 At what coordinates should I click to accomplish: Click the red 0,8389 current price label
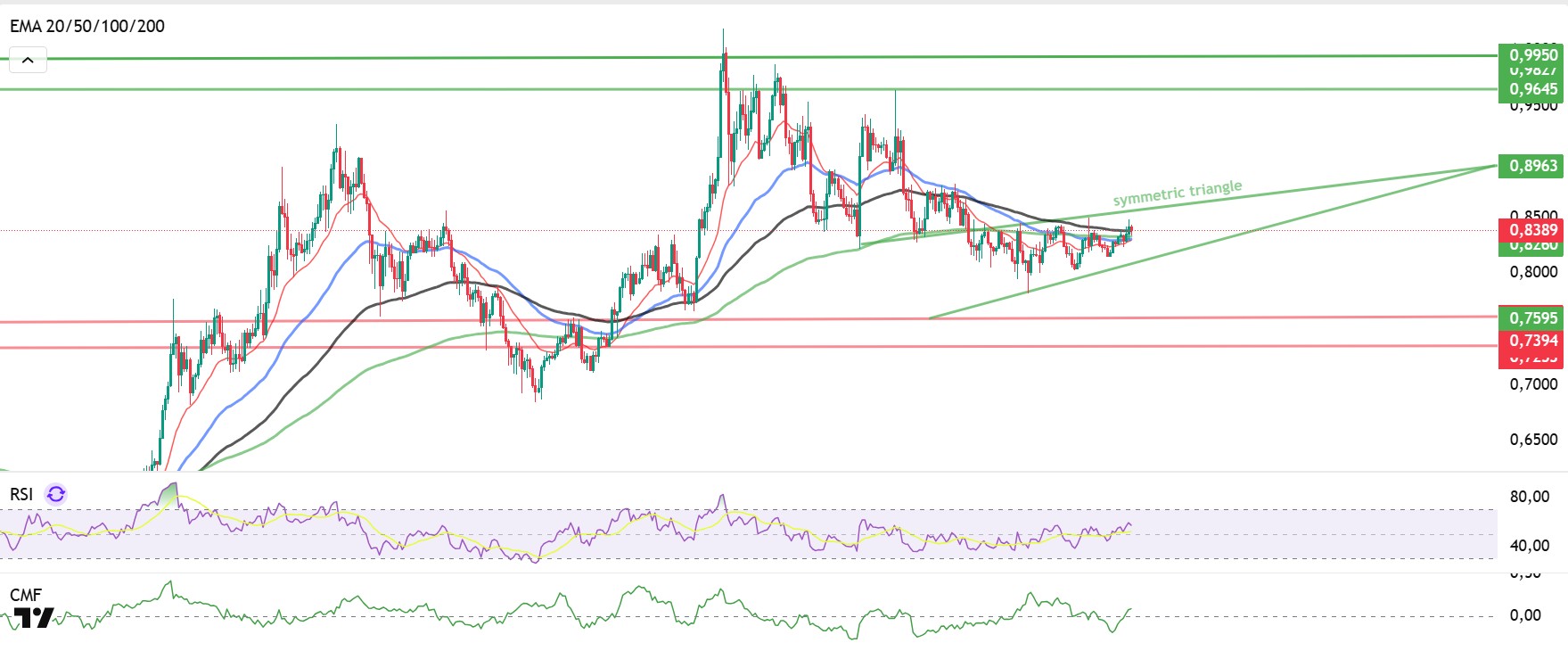point(1532,230)
